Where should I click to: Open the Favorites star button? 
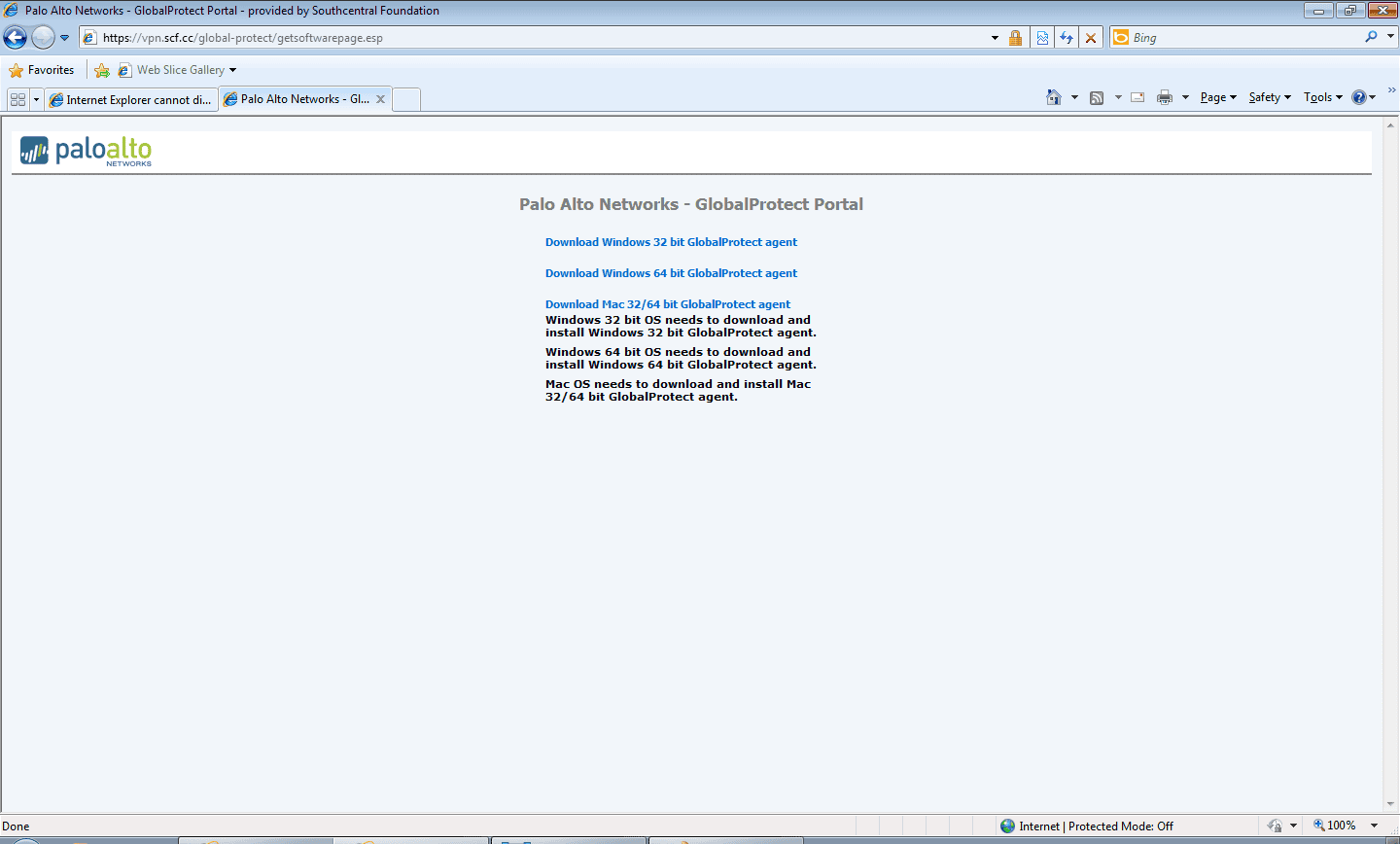[x=42, y=70]
